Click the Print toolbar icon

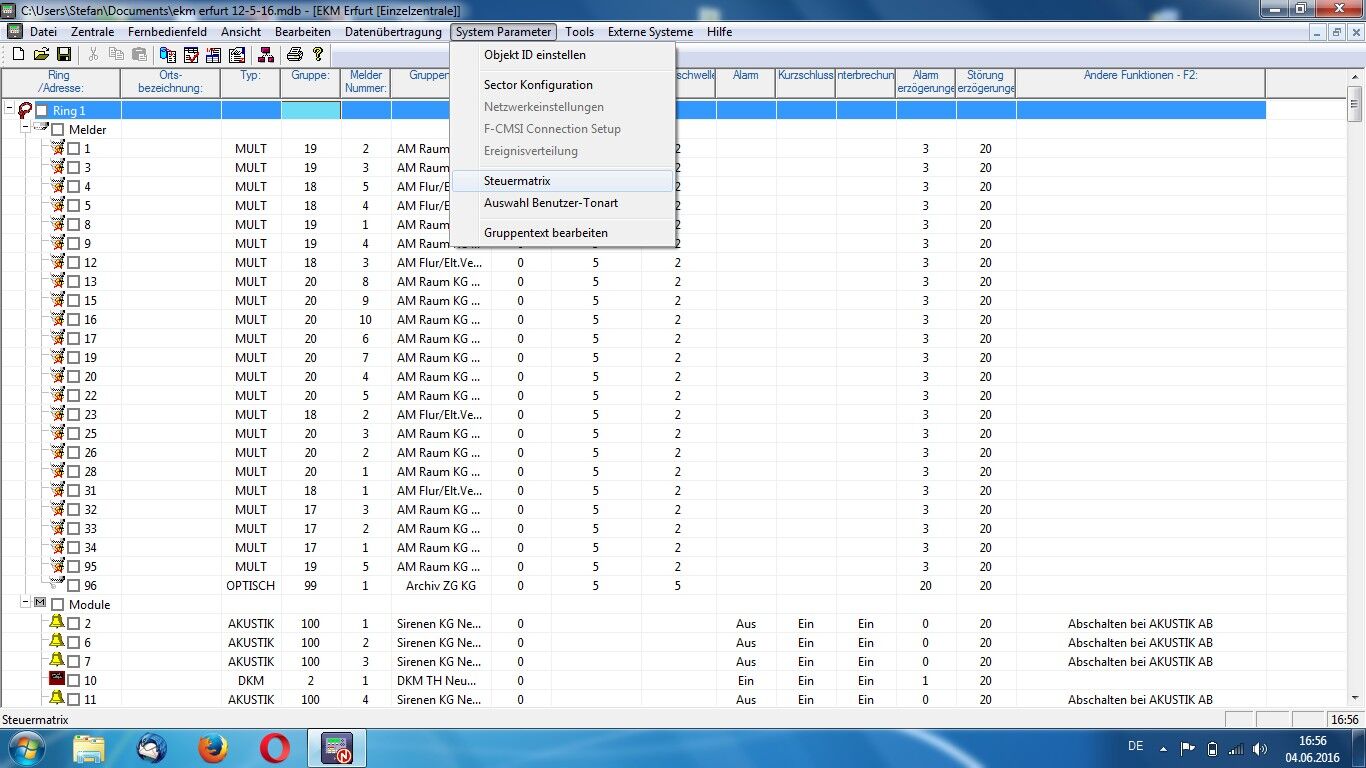(295, 54)
